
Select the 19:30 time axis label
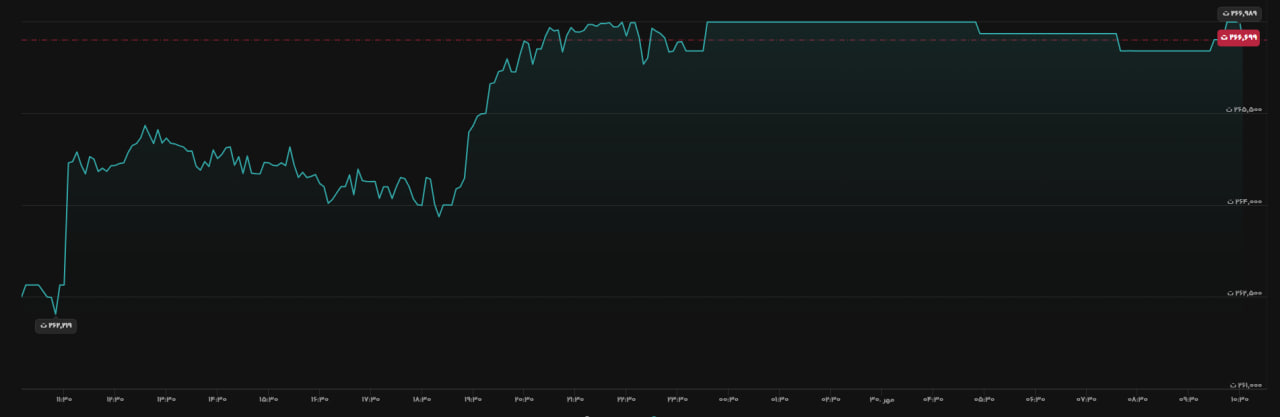(472, 399)
